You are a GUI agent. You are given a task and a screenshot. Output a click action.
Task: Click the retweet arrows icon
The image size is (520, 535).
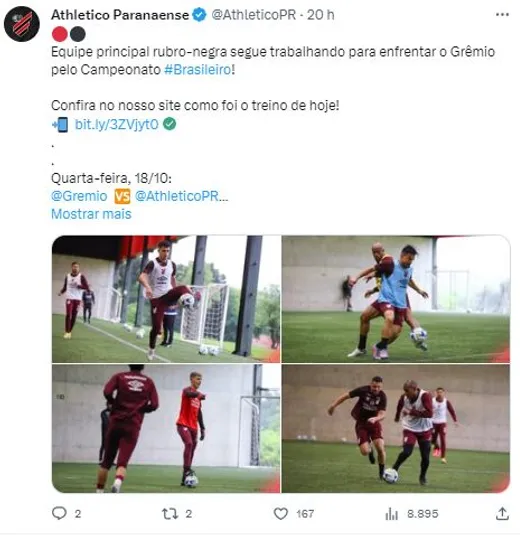(170, 514)
